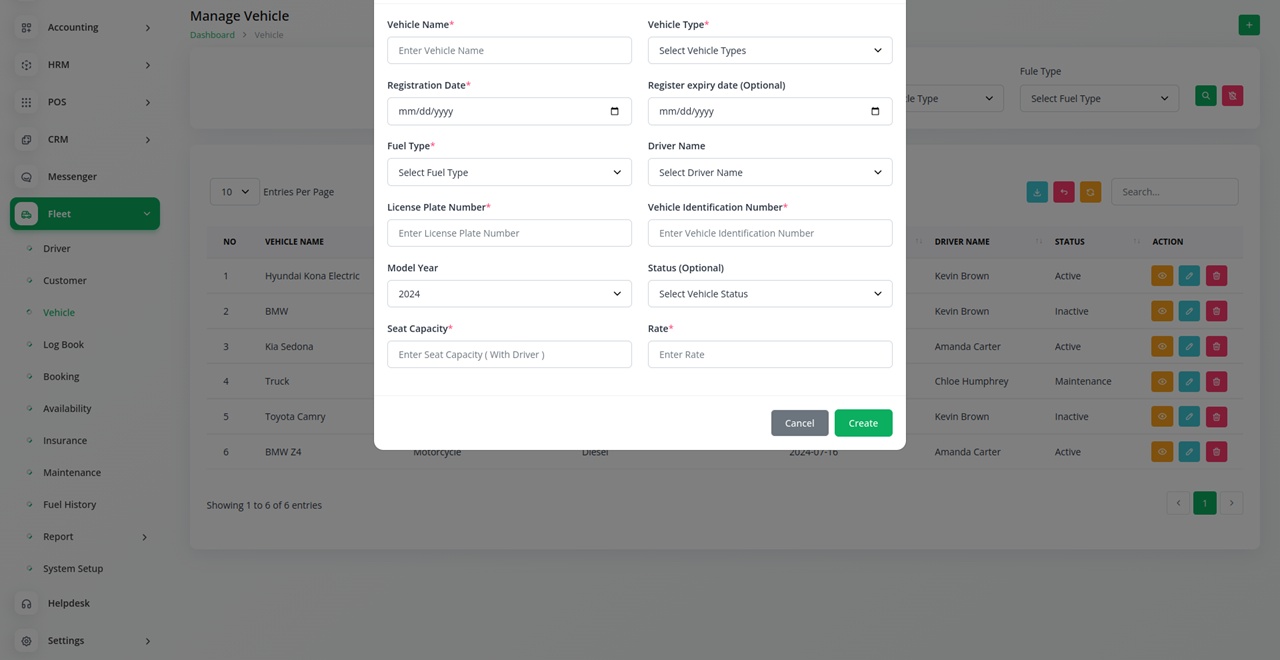Click the Messenger sidebar icon
This screenshot has height=660, width=1280.
pyautogui.click(x=27, y=177)
